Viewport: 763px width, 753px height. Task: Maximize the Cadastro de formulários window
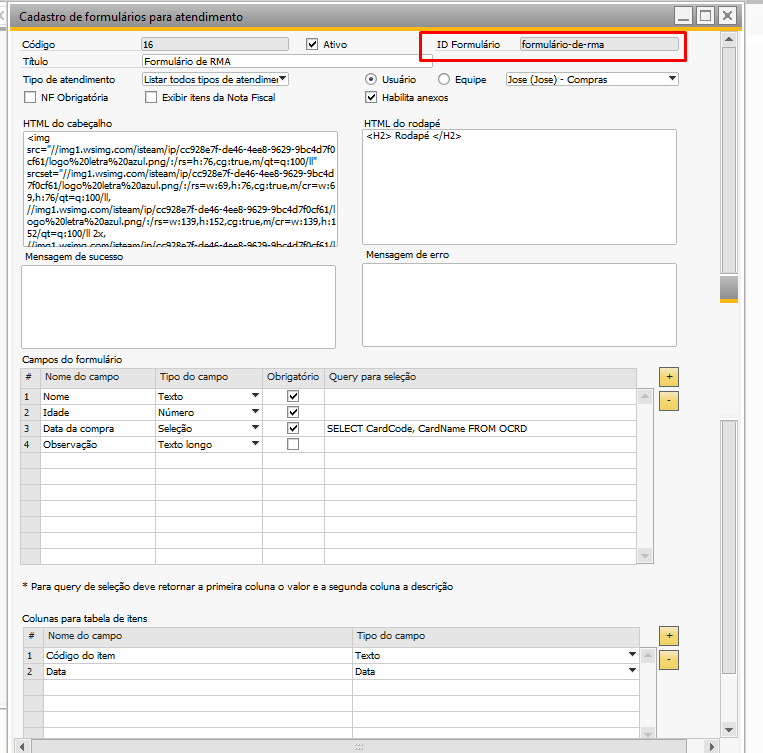coord(706,16)
